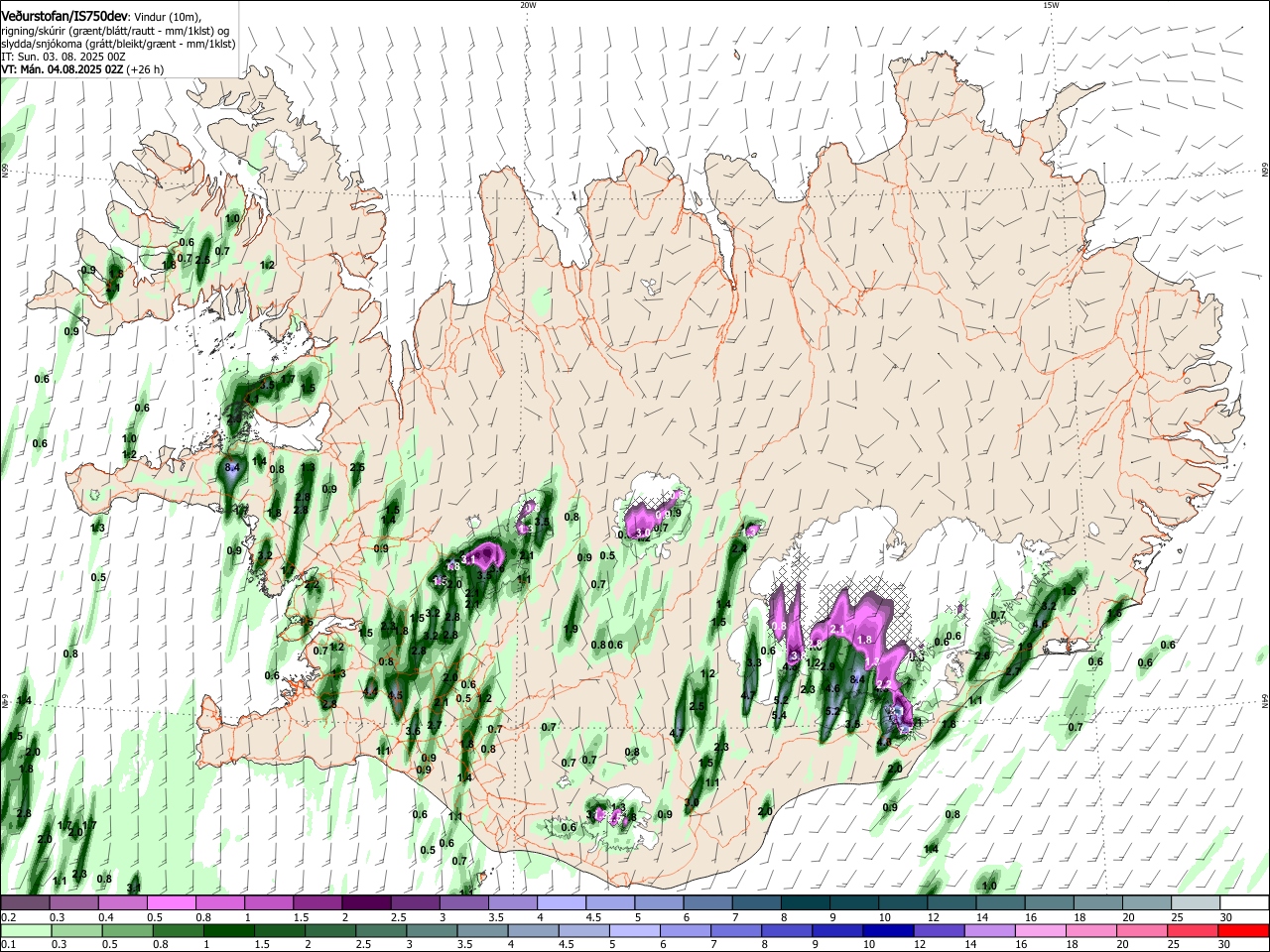Click the light lavender 4–4.5 swatch, top legend row
The height and width of the screenshot is (952, 1270).
[561, 903]
